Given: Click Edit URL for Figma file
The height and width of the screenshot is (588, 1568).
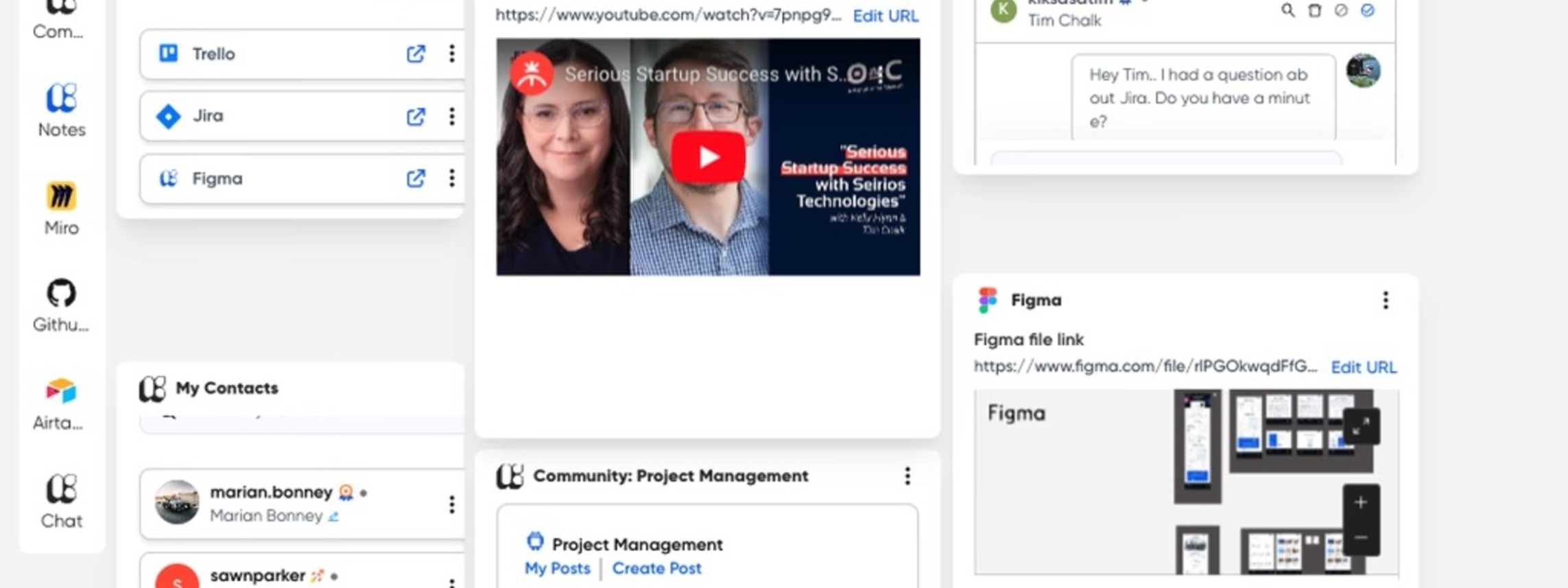Looking at the screenshot, I should coord(1363,367).
